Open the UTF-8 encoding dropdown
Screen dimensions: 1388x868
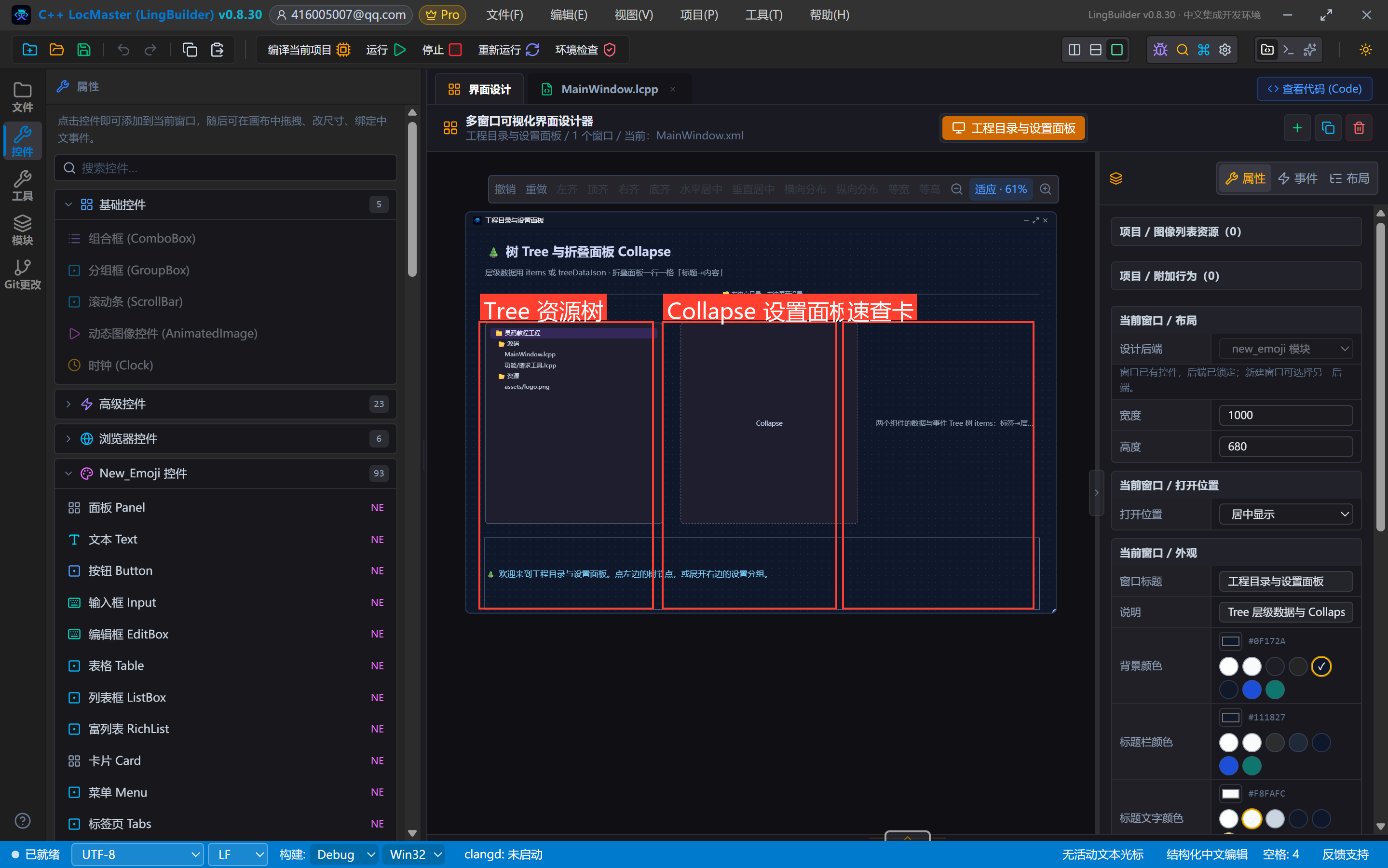[x=138, y=855]
